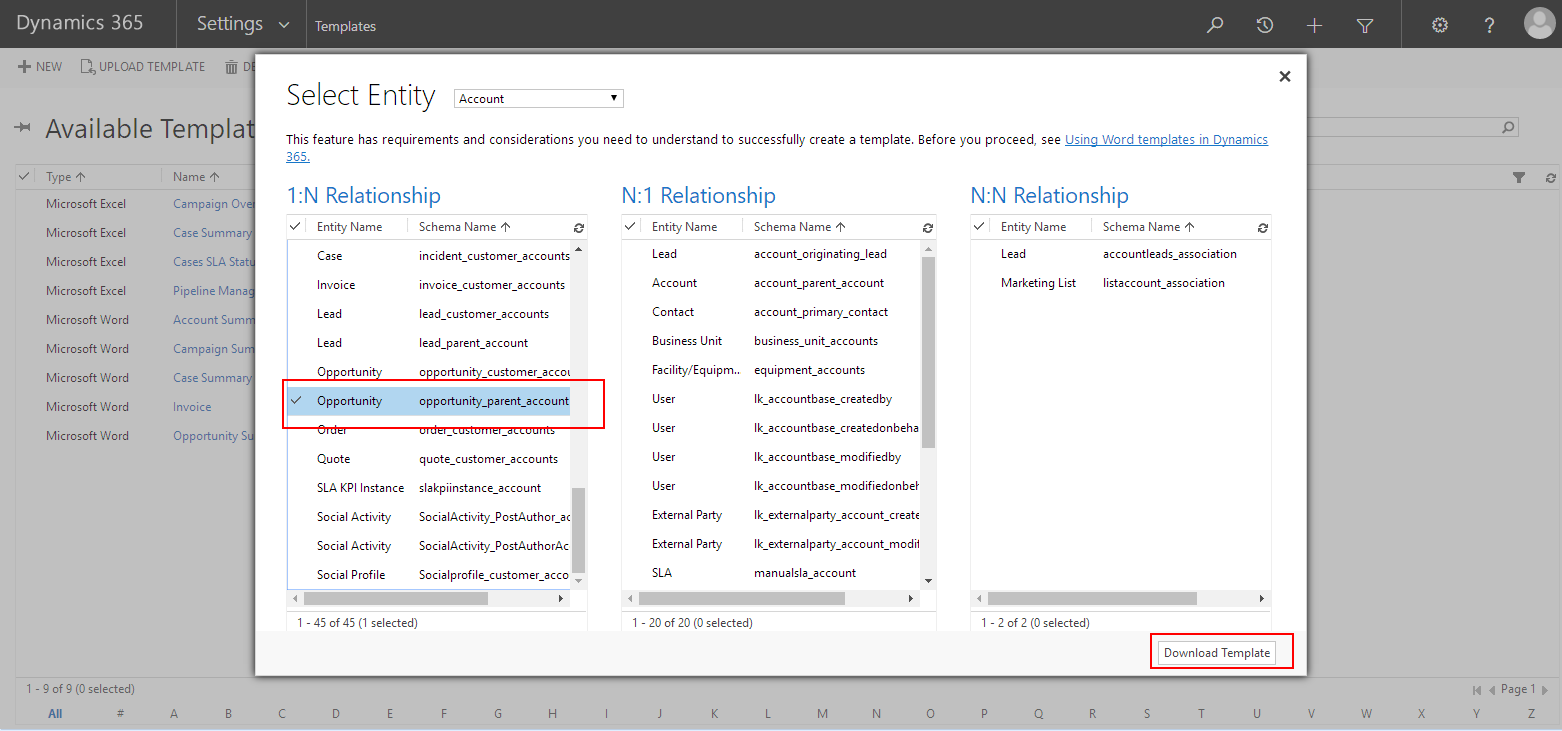Viewport: 1562px width, 731px height.
Task: Click the Download Template button
Action: pos(1217,652)
